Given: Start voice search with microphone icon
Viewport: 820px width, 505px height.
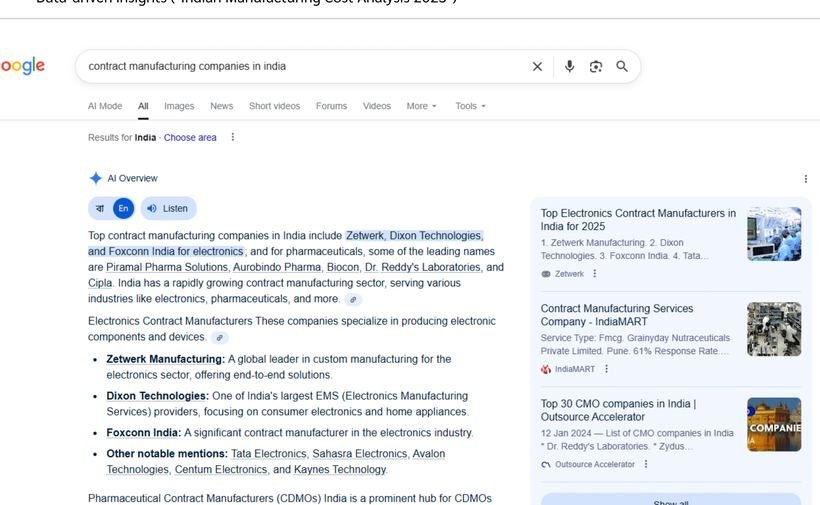Looking at the screenshot, I should [x=570, y=66].
